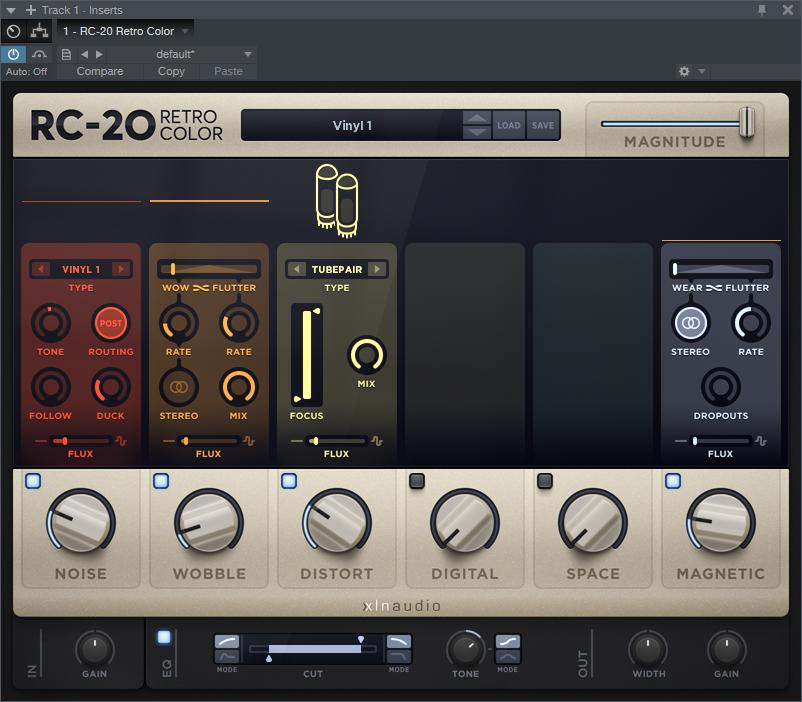Click the Distort FOCUS range bar
Screen dimensions: 802x702
[307, 355]
